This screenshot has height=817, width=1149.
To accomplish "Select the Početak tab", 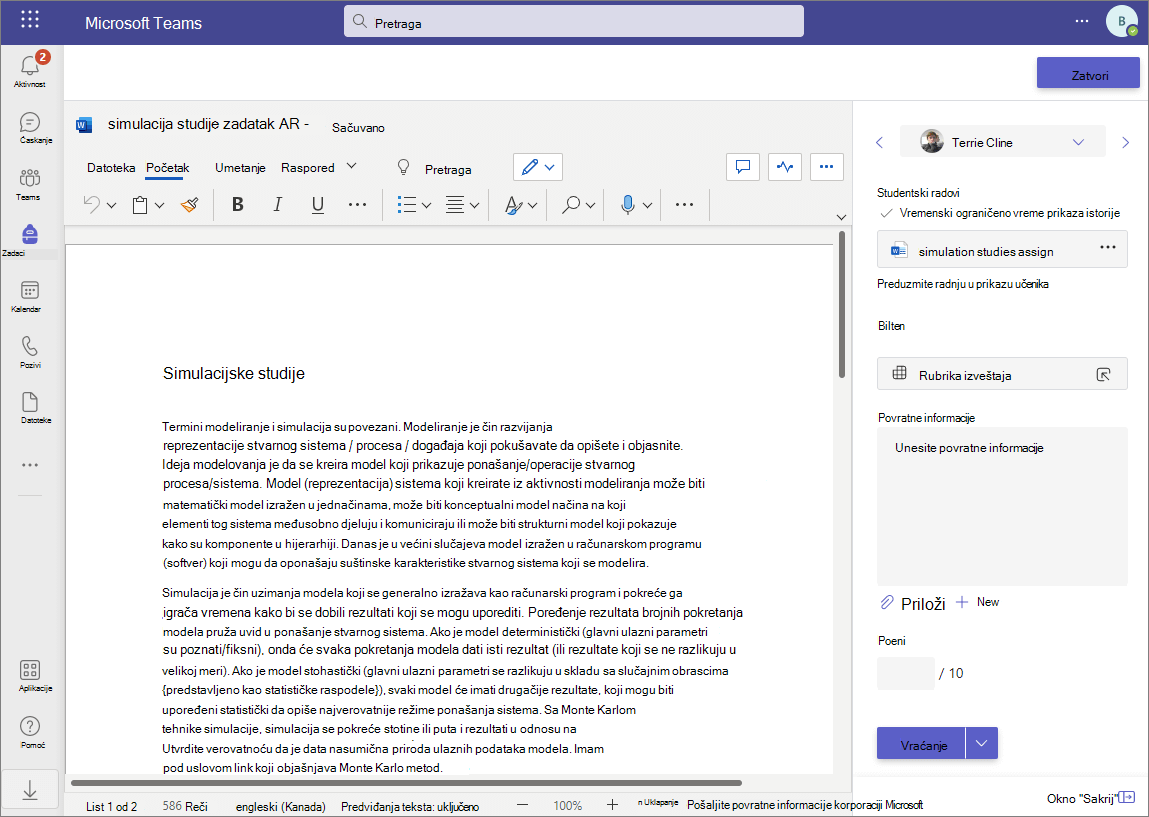I will (x=168, y=168).
